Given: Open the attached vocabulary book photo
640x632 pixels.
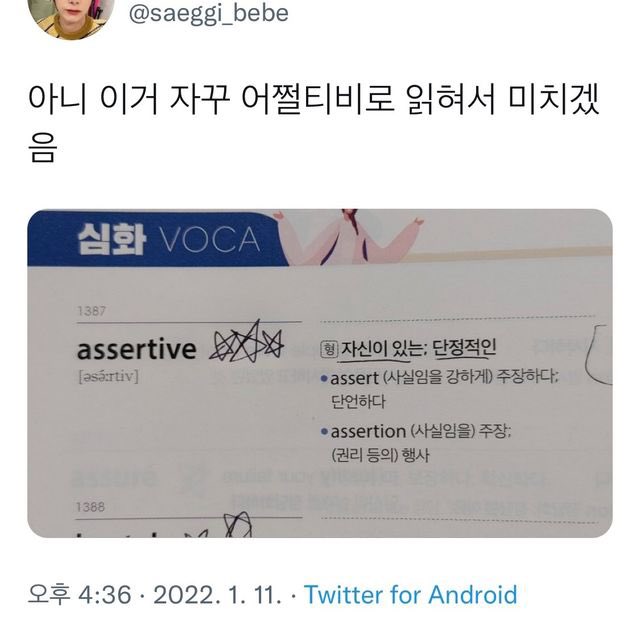Looking at the screenshot, I should tap(320, 373).
